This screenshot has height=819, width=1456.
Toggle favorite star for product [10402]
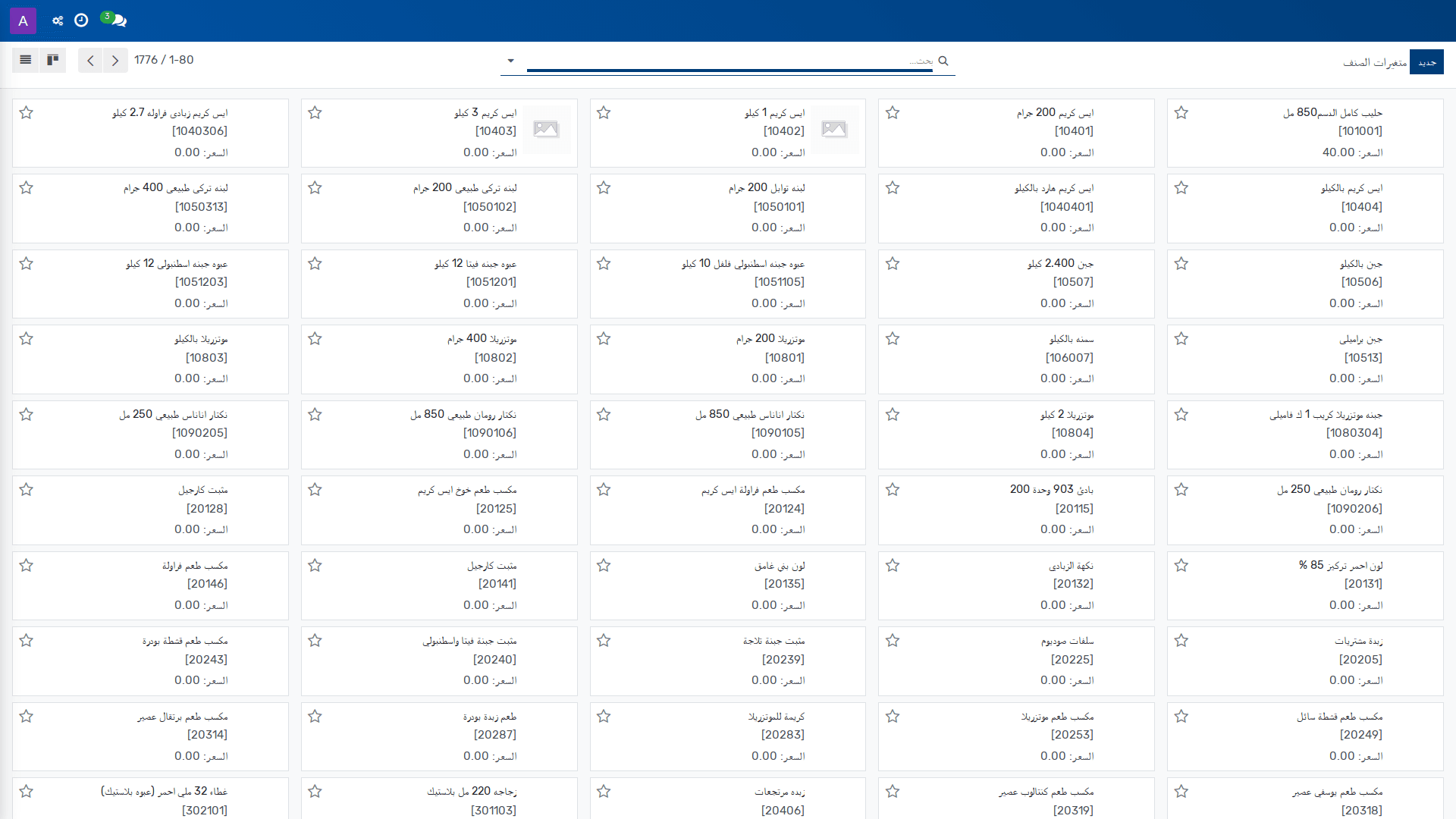point(604,113)
